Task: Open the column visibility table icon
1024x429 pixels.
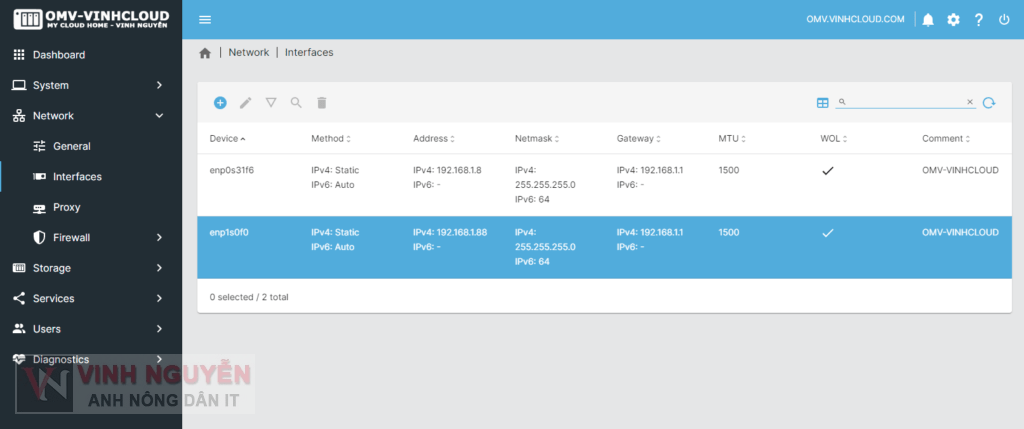Action: click(x=823, y=103)
